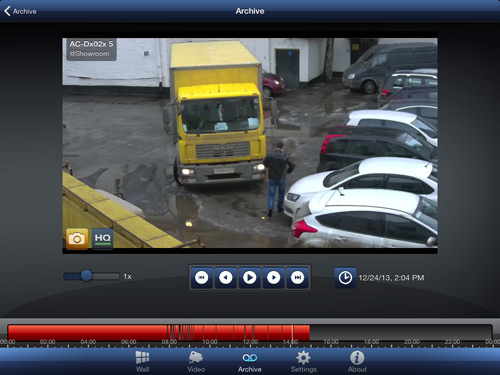
Task: Start playback with the play button
Action: [250, 277]
